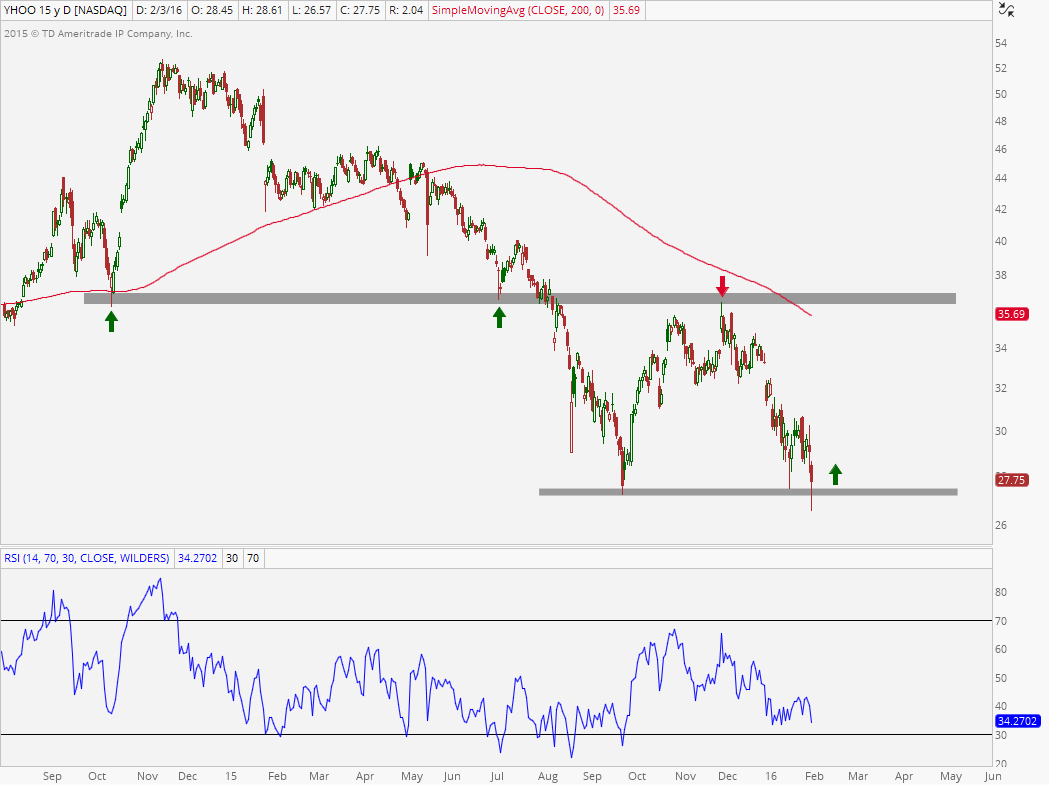Click the 32 price axis label
This screenshot has height=785, width=1049.
(1001, 388)
